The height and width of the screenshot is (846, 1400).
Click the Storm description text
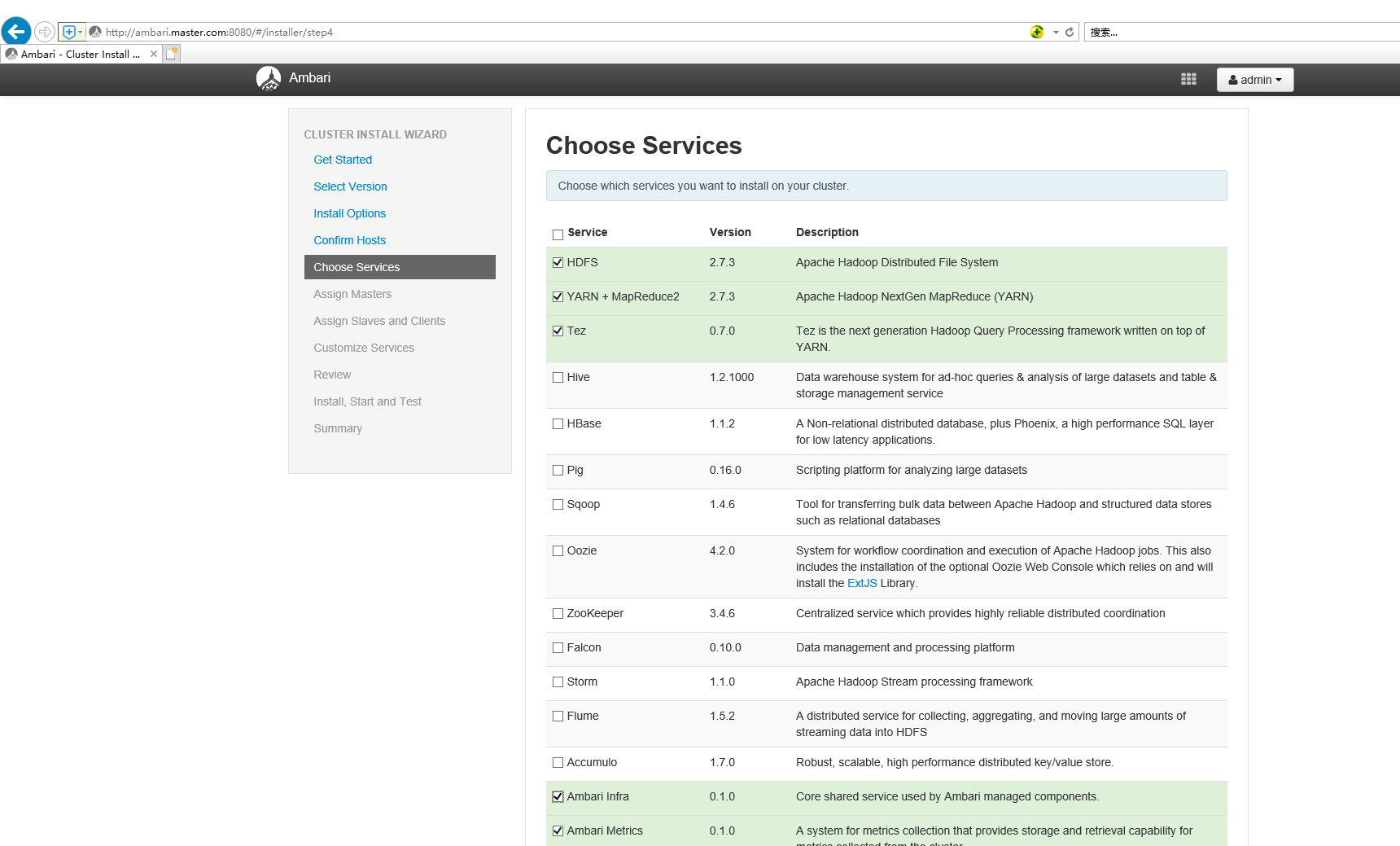pos(914,682)
